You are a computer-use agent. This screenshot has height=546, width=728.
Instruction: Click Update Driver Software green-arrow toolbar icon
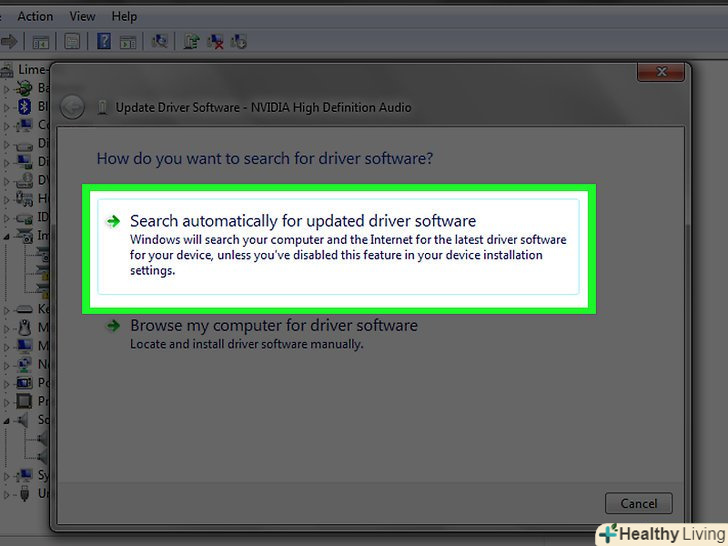(x=191, y=42)
